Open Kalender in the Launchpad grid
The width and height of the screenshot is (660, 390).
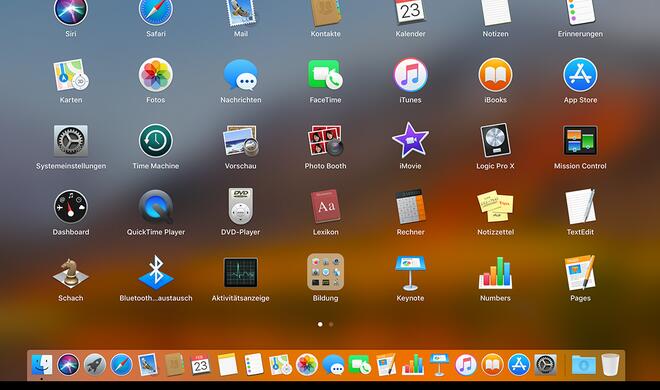point(410,12)
